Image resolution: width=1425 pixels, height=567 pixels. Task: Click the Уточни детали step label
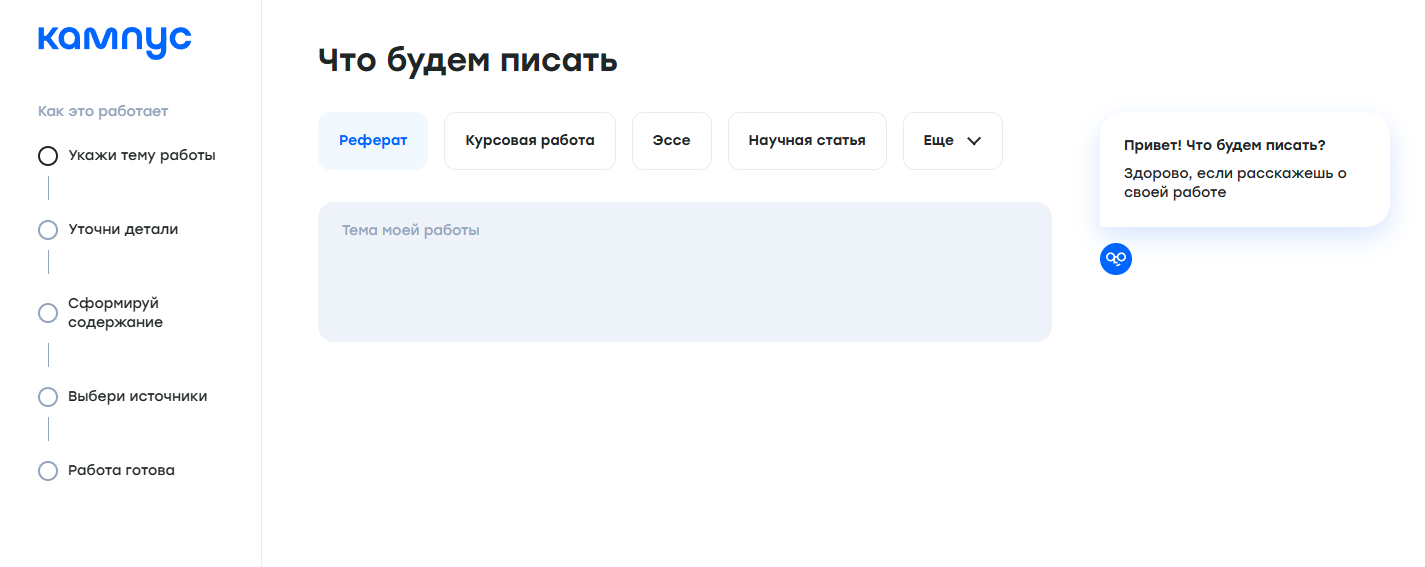click(123, 229)
